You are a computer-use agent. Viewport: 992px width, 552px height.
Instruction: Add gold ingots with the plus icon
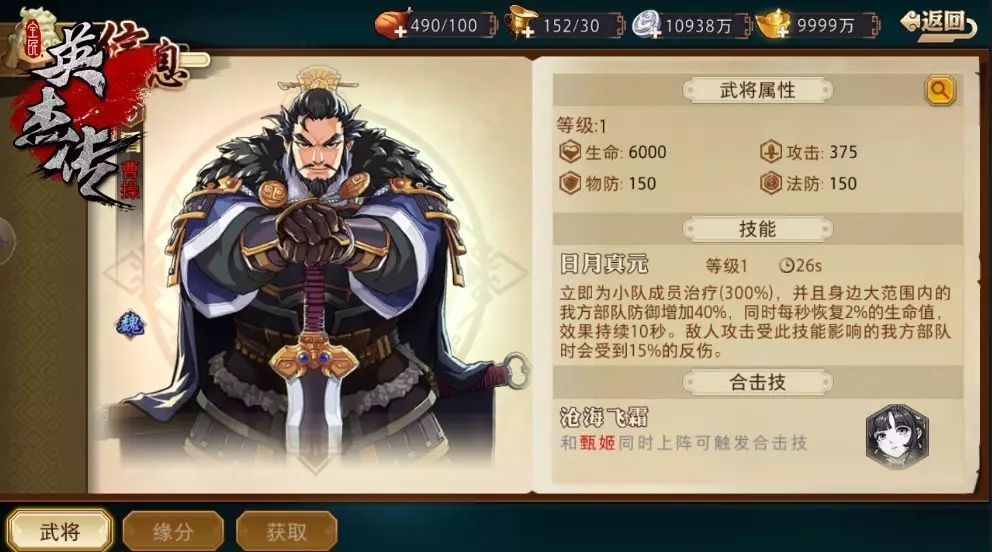(782, 32)
